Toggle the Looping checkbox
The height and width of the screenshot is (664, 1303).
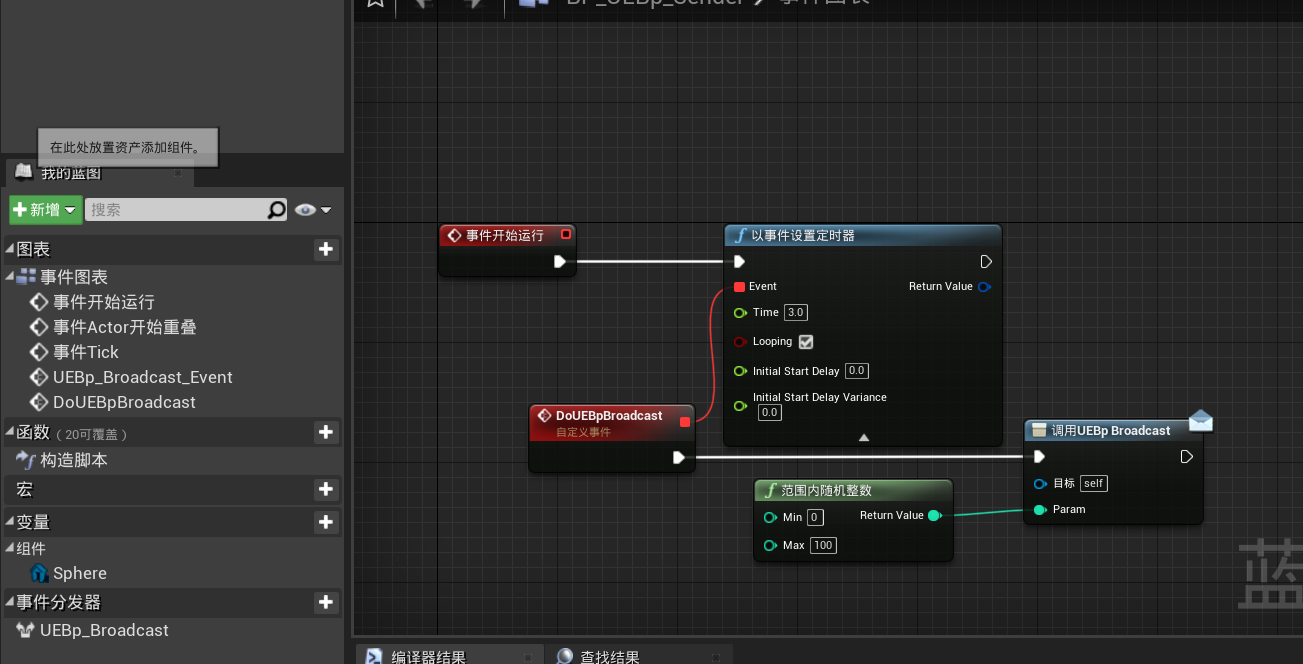click(806, 342)
